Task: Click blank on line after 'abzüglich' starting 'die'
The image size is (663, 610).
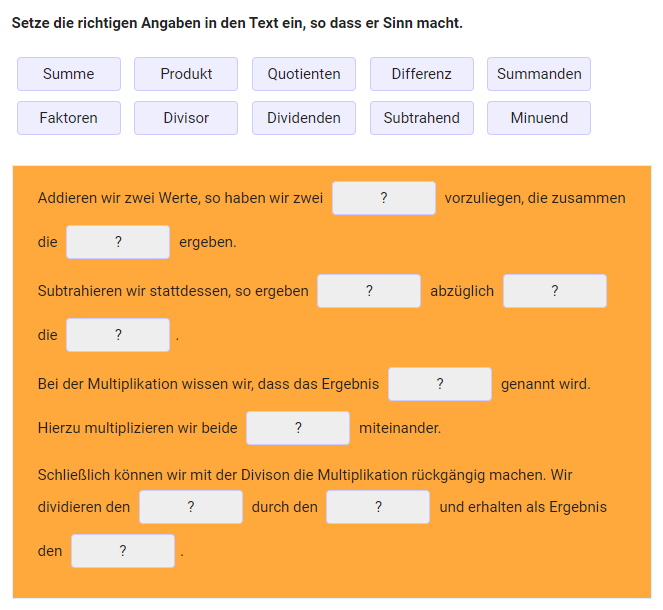Action: (118, 335)
